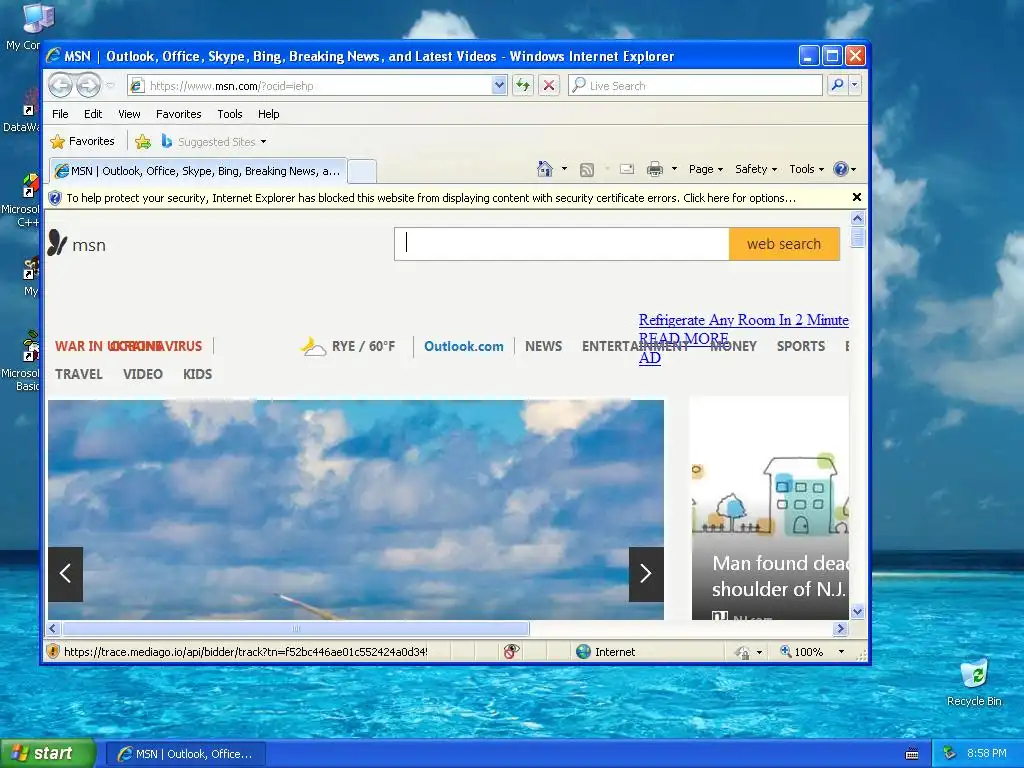Click the Internet zone globe icon
Image resolution: width=1024 pixels, height=768 pixels.
[x=583, y=651]
